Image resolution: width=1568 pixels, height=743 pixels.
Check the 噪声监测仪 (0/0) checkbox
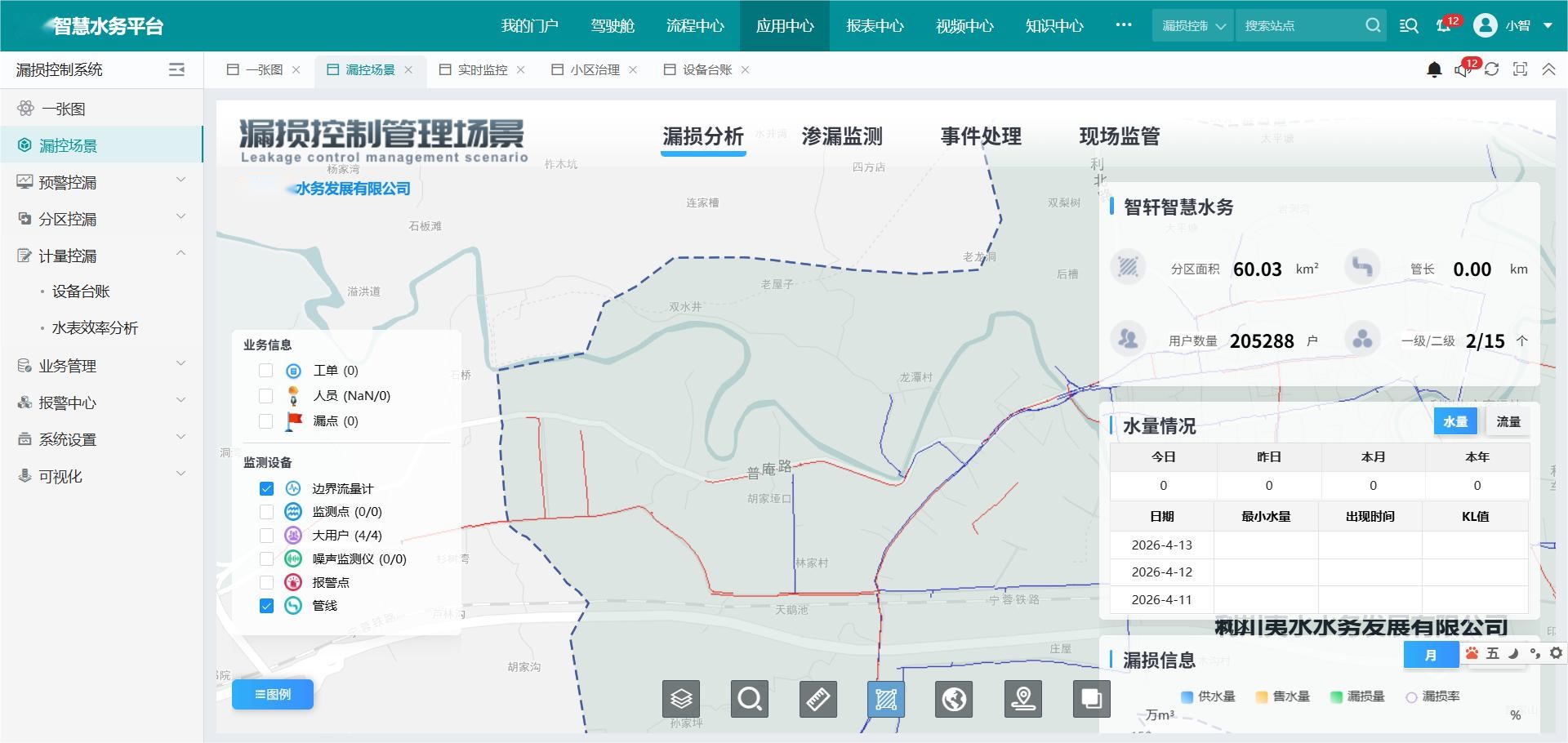266,559
